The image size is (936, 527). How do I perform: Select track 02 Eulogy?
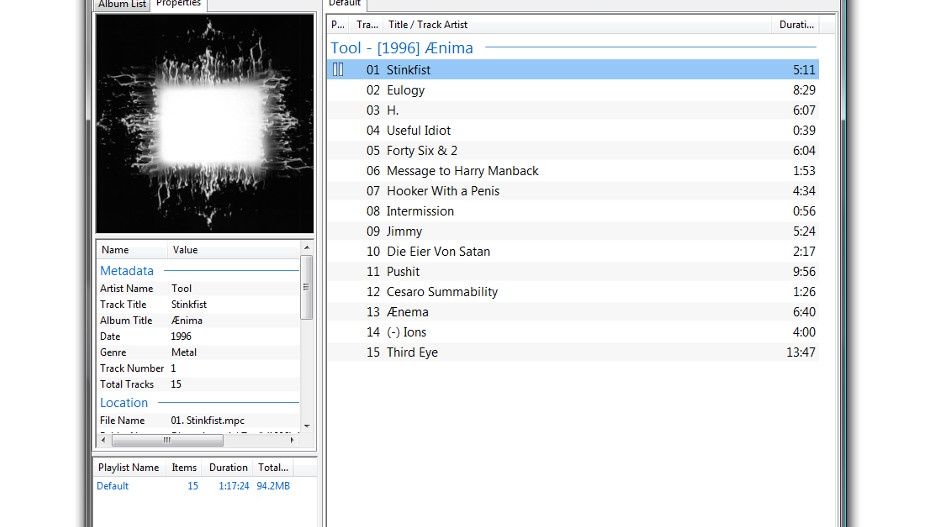coord(573,90)
